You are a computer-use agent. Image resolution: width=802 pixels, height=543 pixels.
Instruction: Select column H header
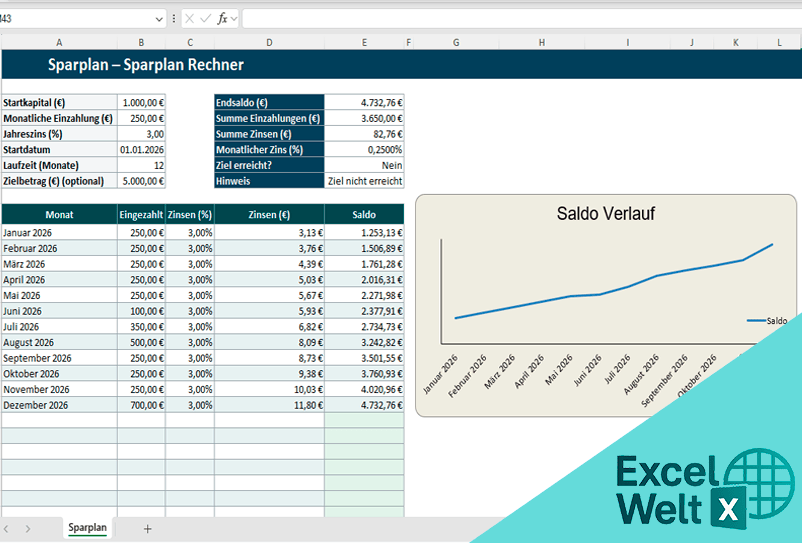[x=541, y=42]
